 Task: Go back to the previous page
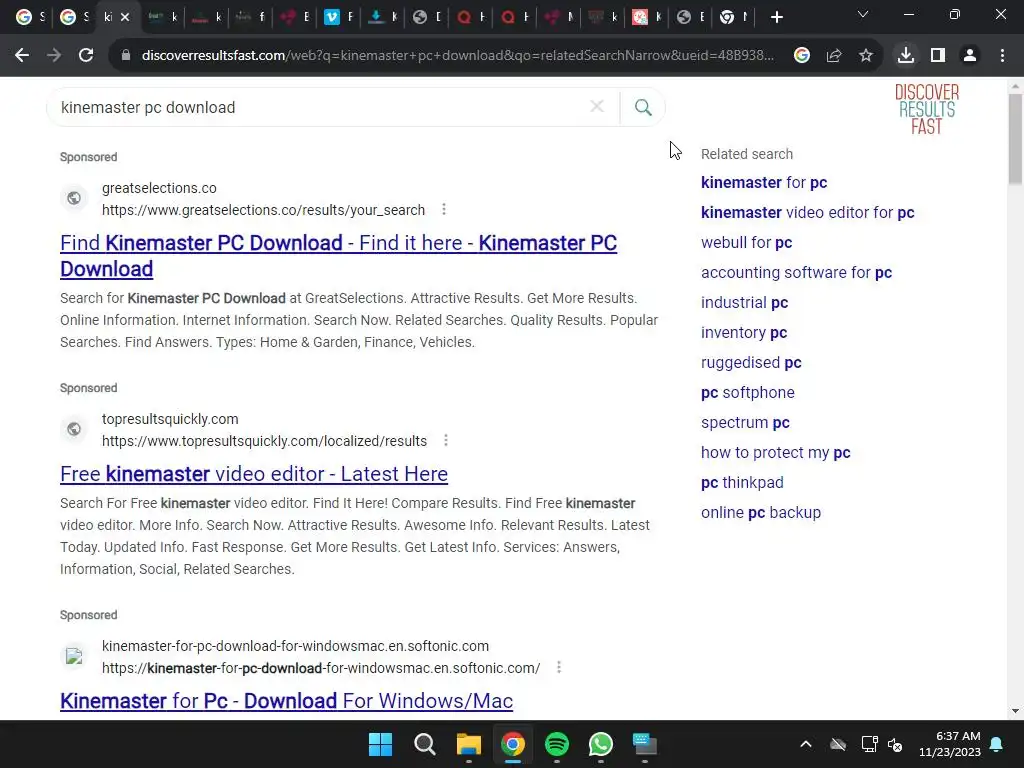point(22,56)
